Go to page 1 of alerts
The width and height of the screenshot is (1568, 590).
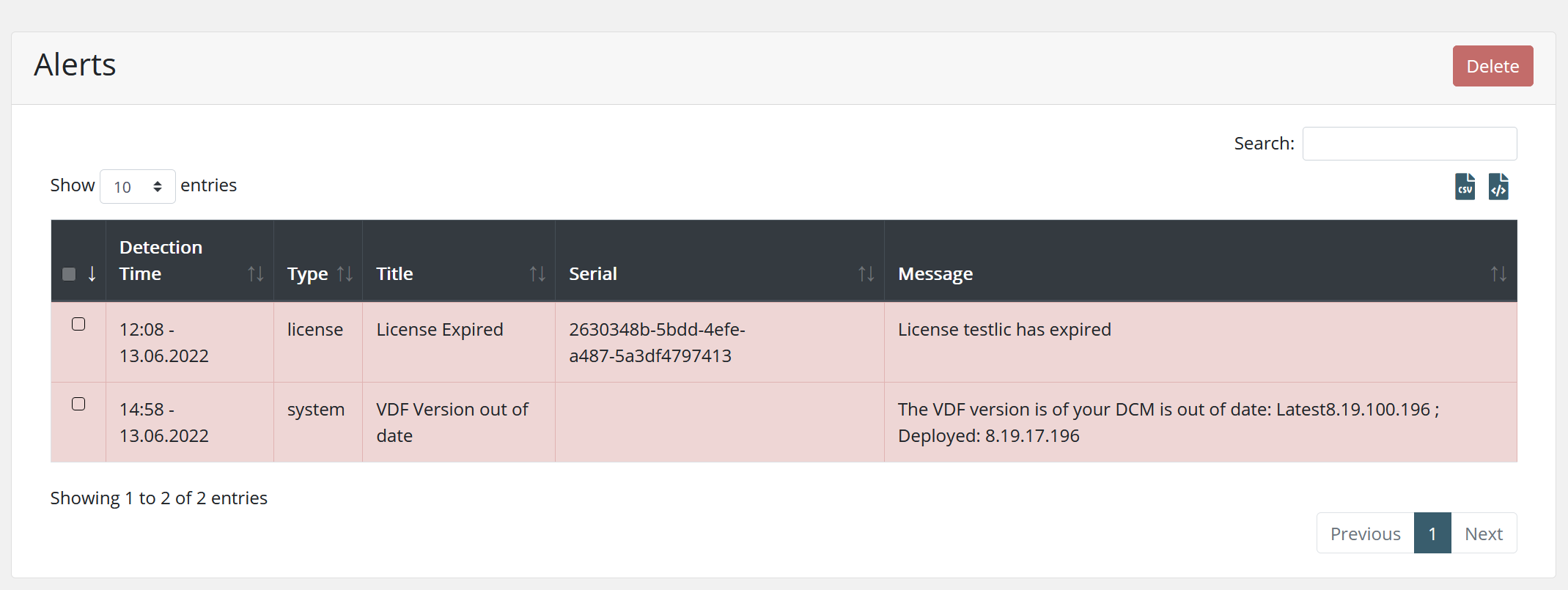[1432, 534]
